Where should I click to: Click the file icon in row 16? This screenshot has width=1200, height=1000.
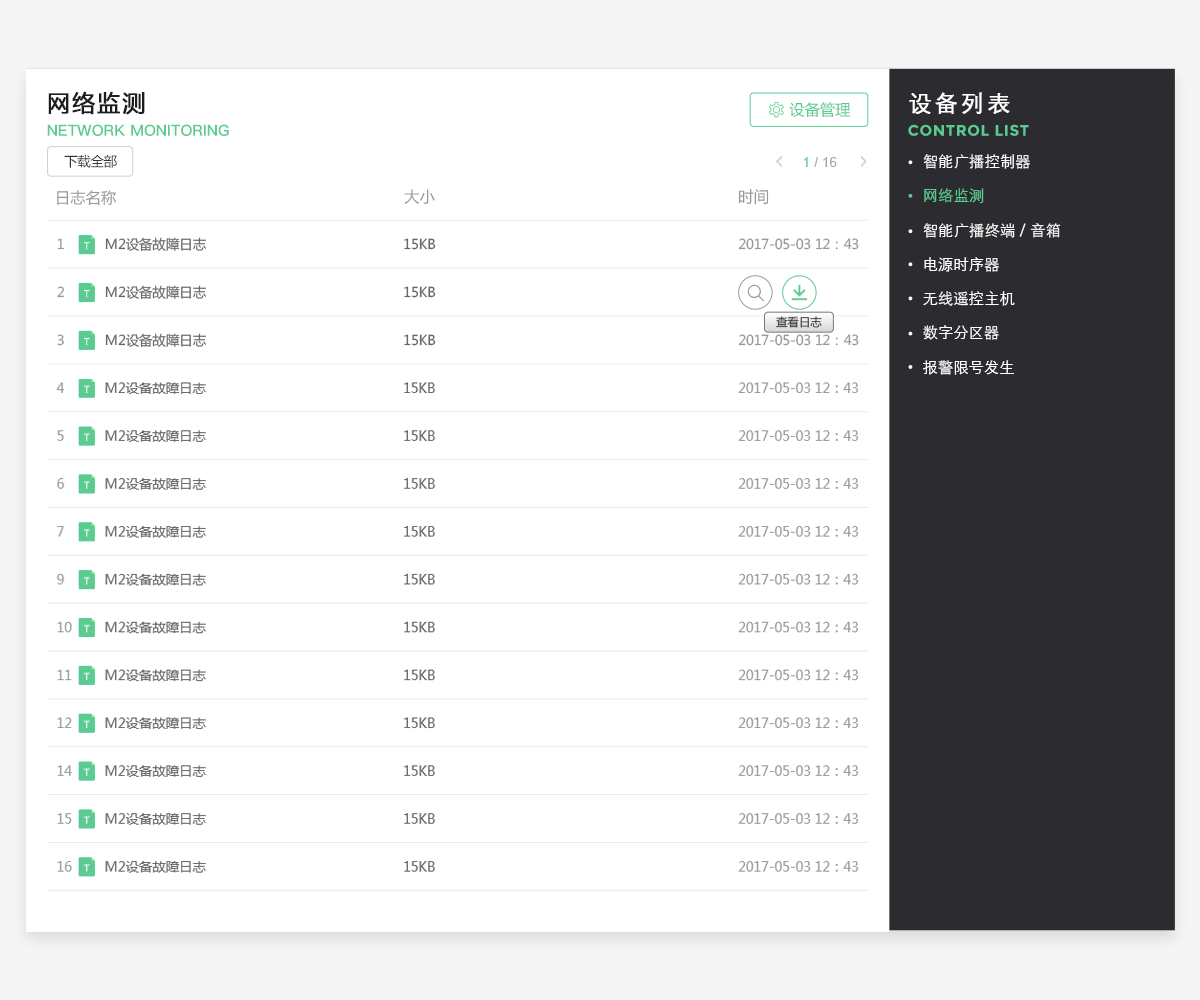(87, 867)
